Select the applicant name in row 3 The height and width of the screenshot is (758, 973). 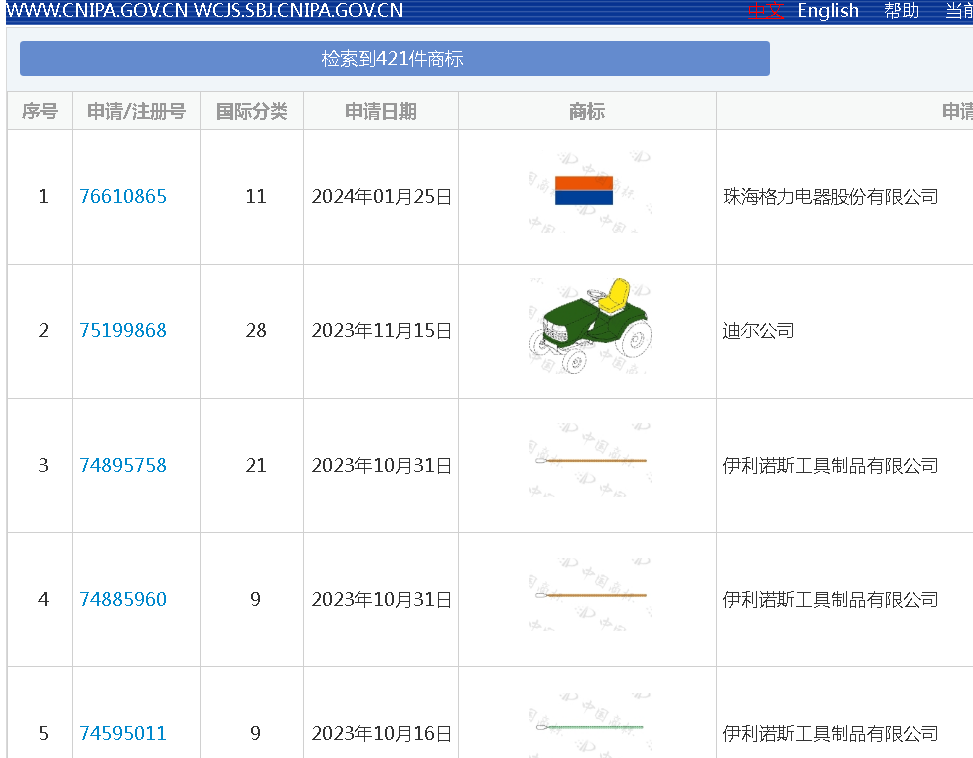[x=830, y=465]
